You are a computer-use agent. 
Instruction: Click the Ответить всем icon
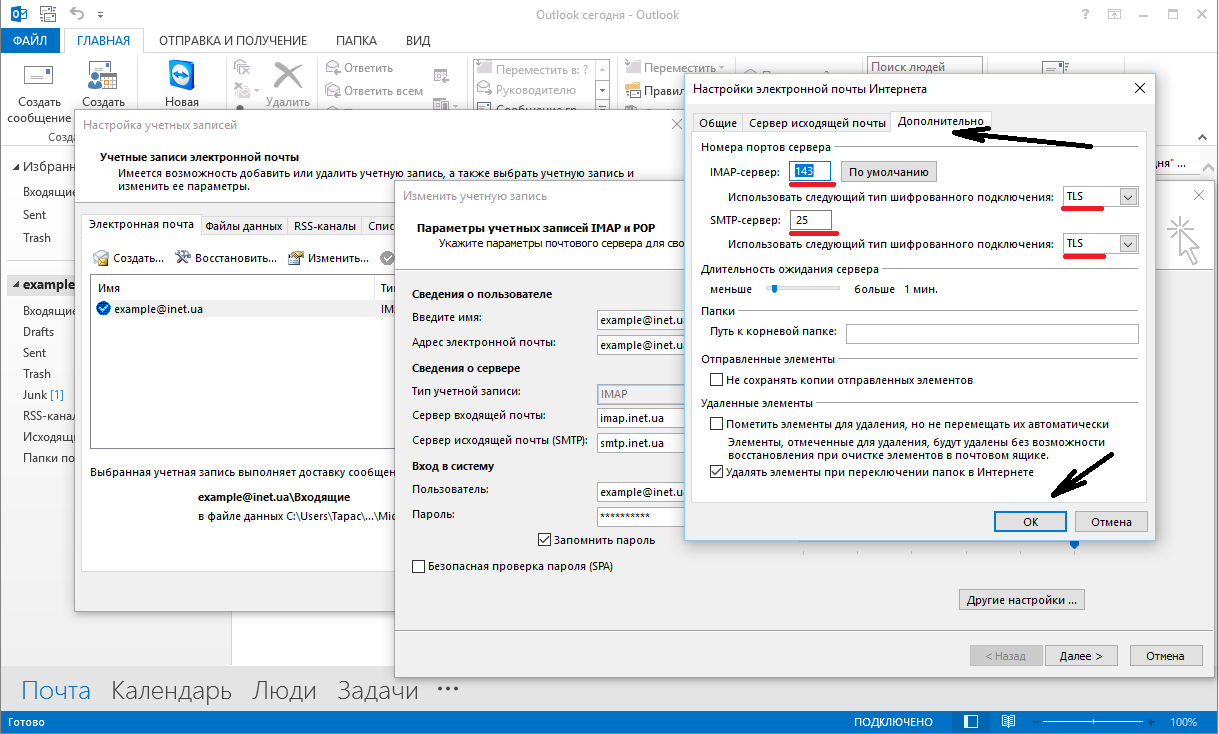(x=333, y=91)
